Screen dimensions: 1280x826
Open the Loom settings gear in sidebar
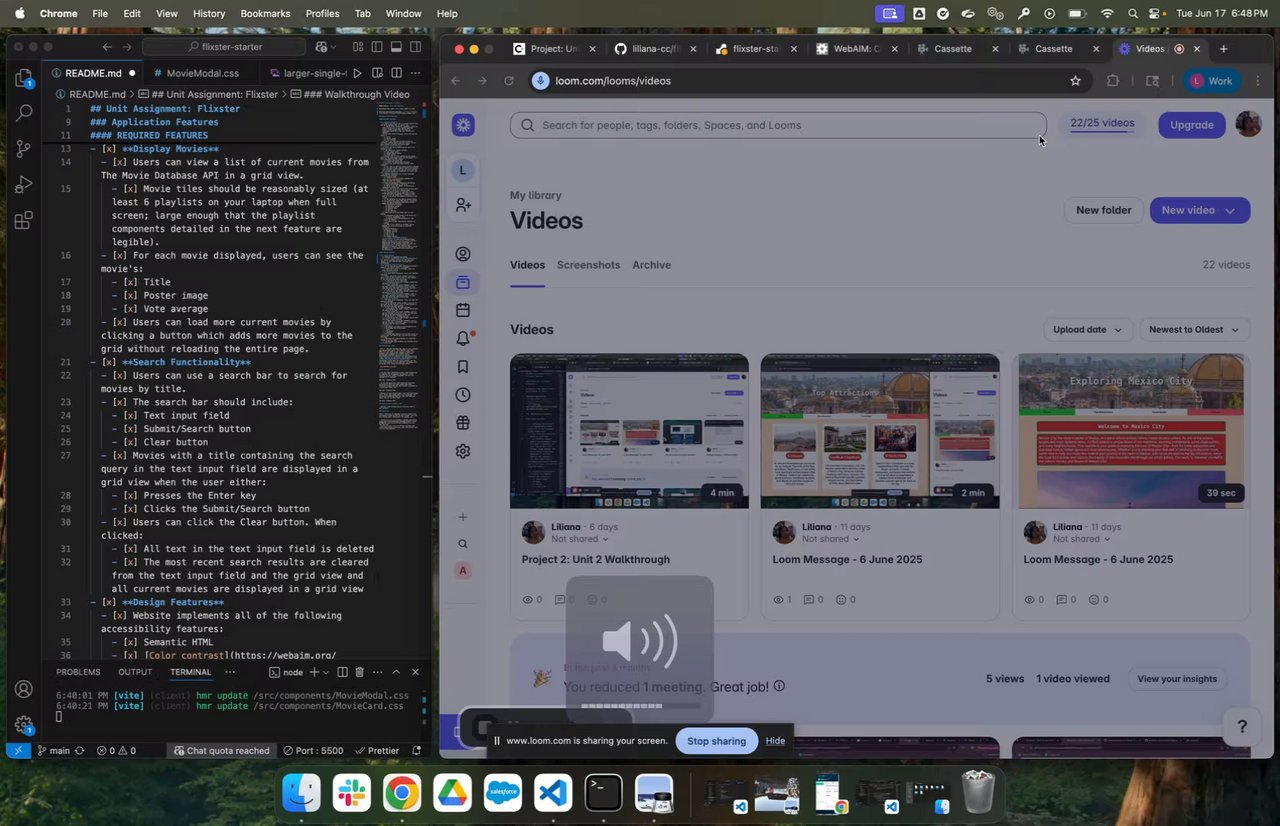(463, 451)
